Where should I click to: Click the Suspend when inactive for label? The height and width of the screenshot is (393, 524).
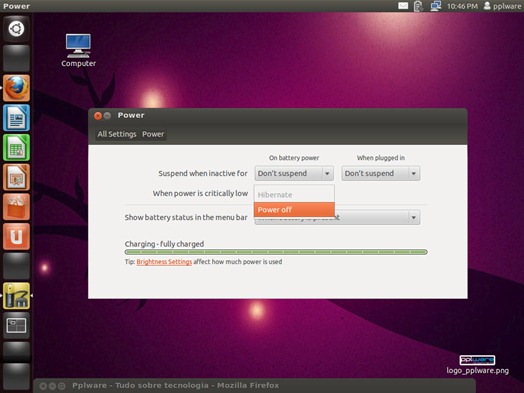[203, 173]
